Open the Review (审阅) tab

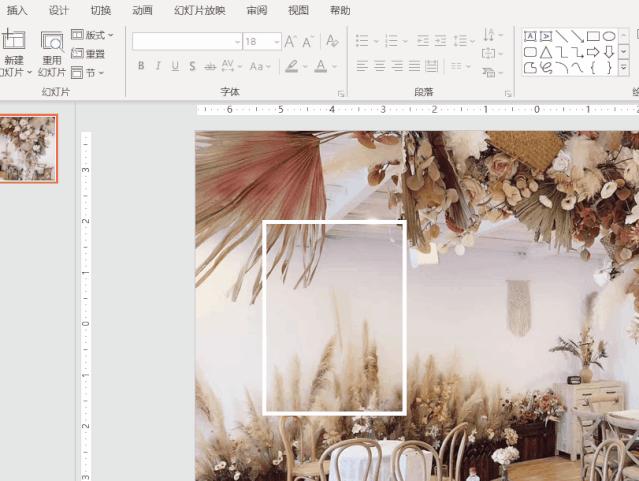(x=257, y=10)
